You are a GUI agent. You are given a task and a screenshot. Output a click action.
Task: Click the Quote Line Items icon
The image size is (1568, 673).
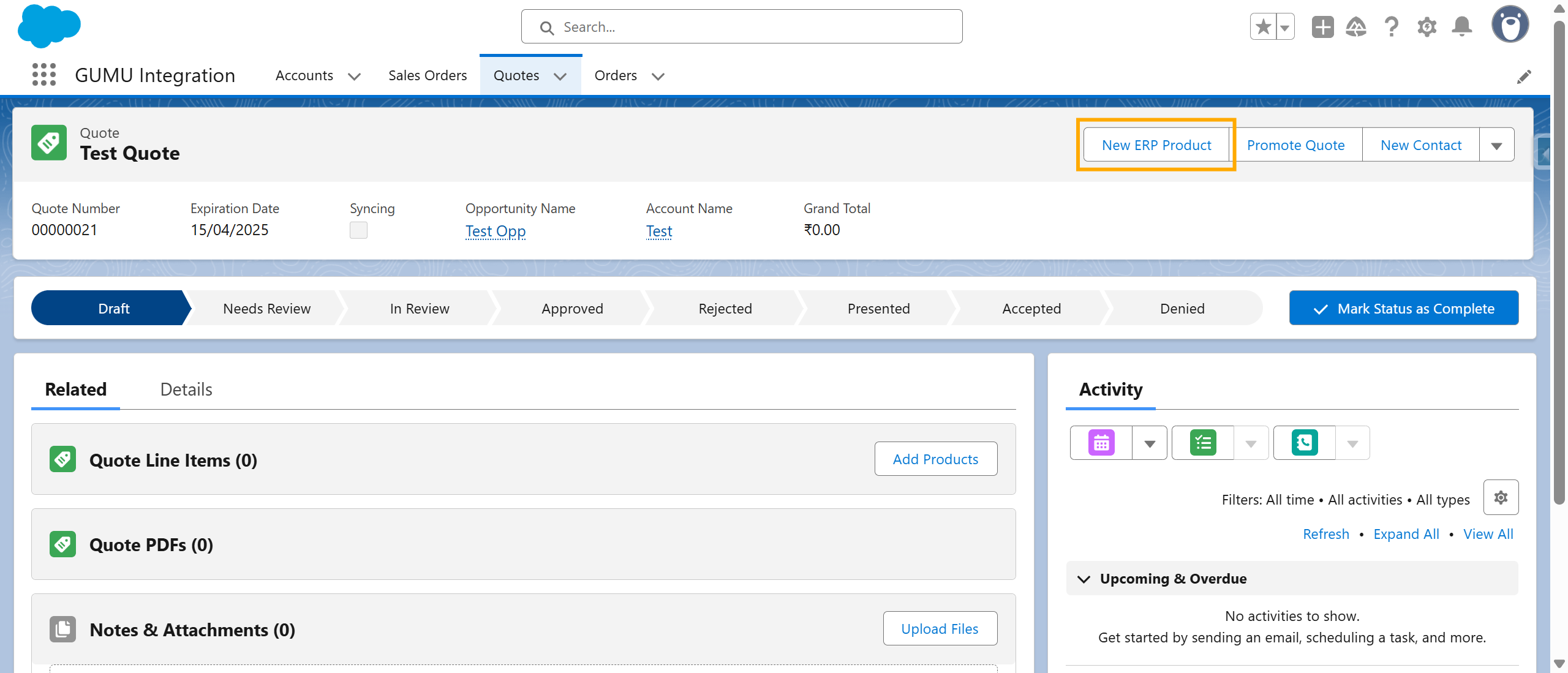point(62,459)
